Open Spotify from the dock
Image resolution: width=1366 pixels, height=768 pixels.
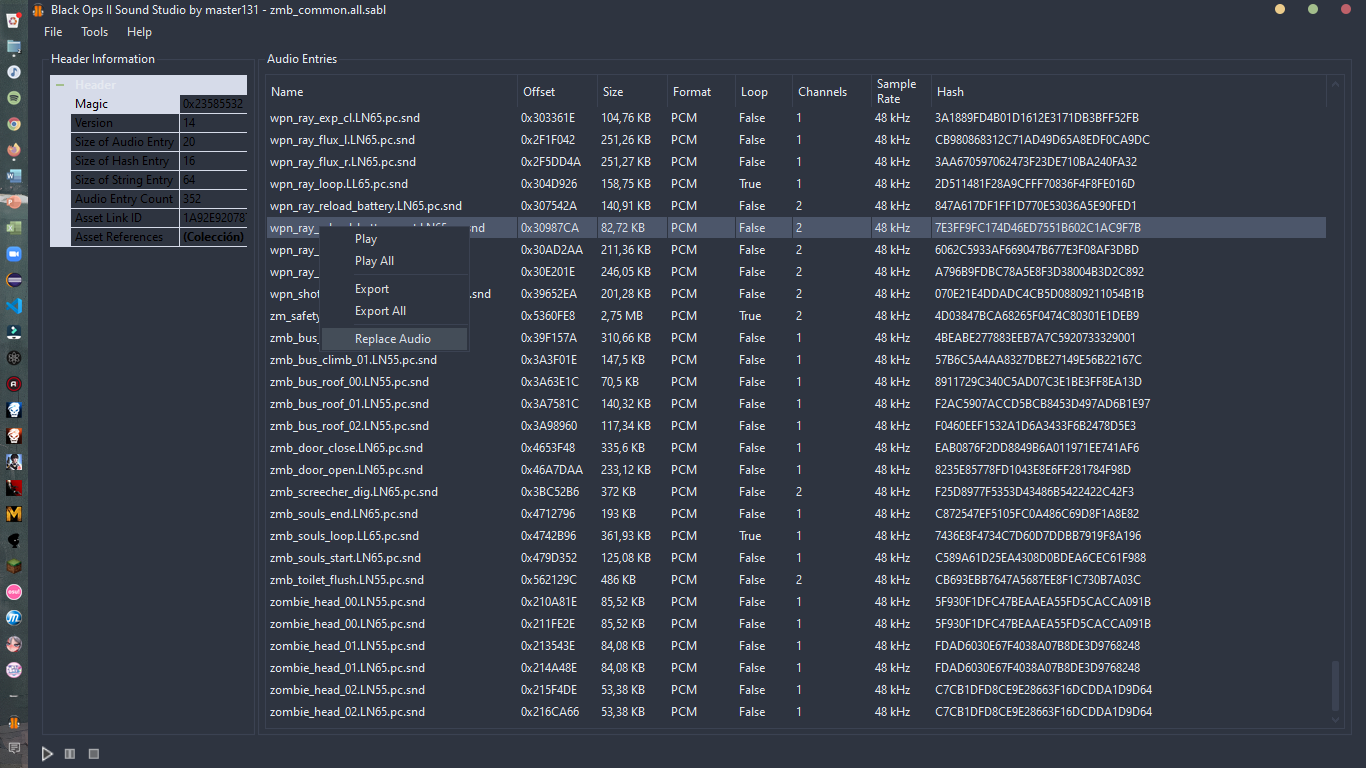click(x=14, y=98)
